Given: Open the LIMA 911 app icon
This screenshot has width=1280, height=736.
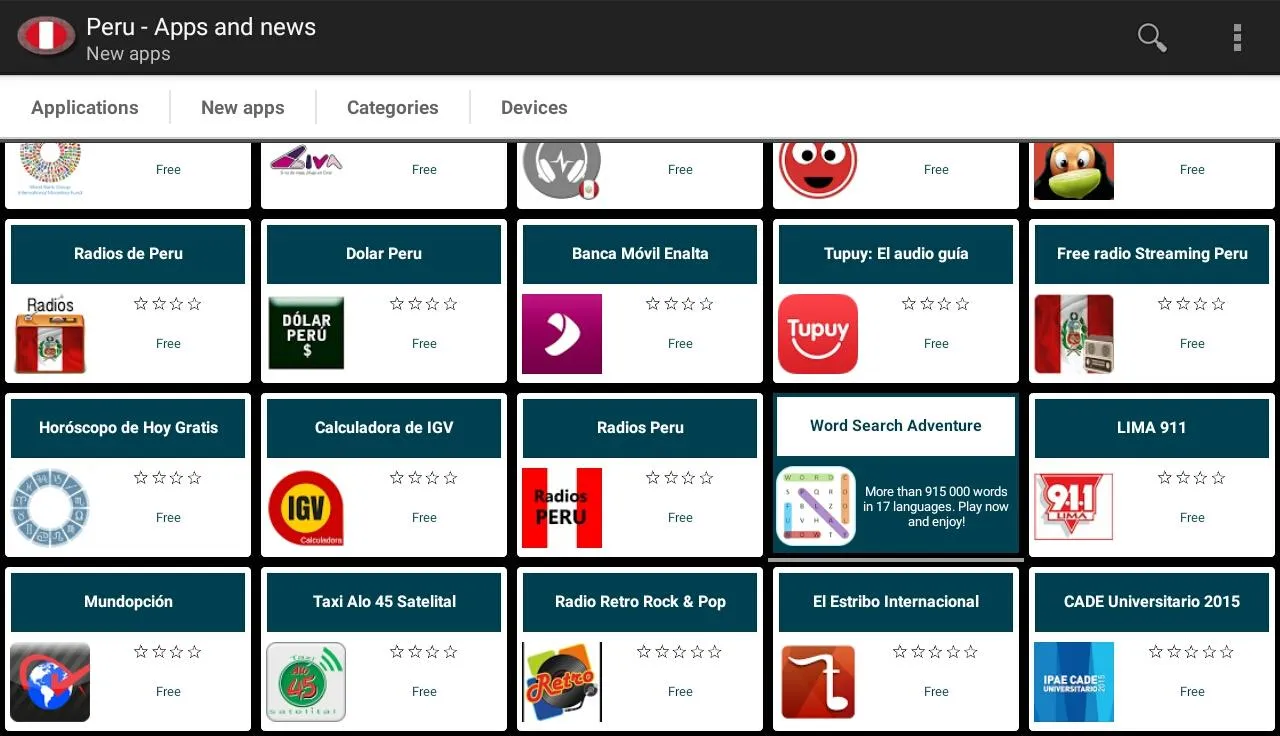Looking at the screenshot, I should coord(1074,508).
